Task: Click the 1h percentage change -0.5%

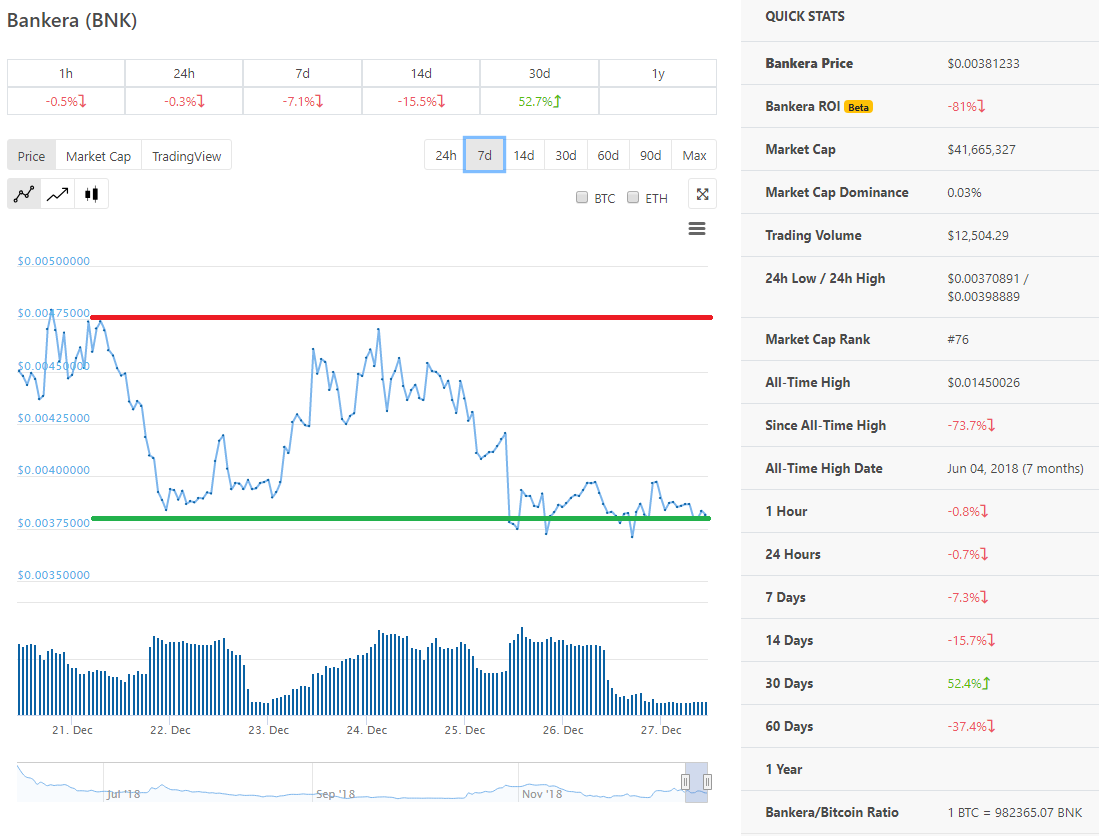Action: tap(66, 102)
